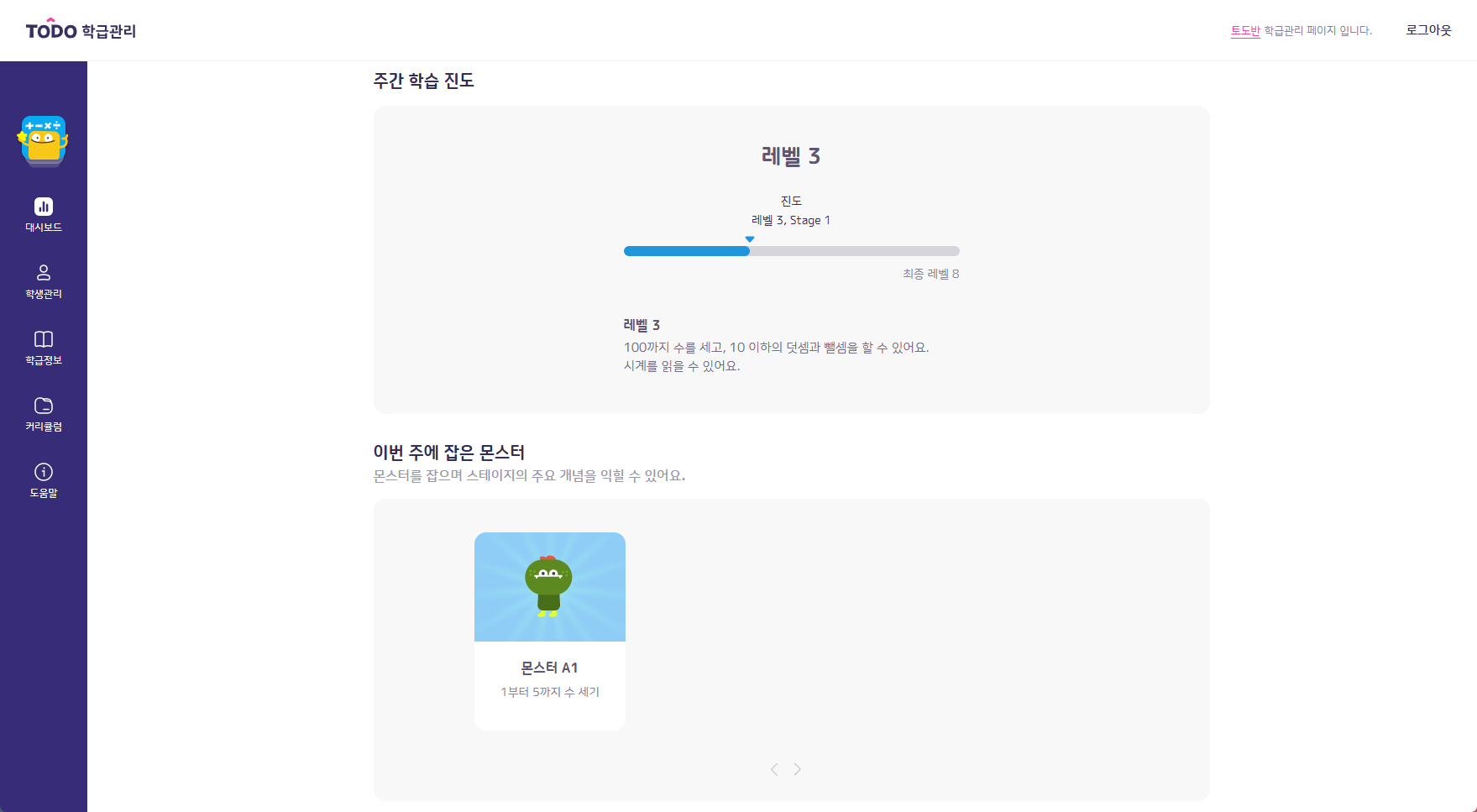Open the 몬스터 A1 monster image

coord(550,587)
